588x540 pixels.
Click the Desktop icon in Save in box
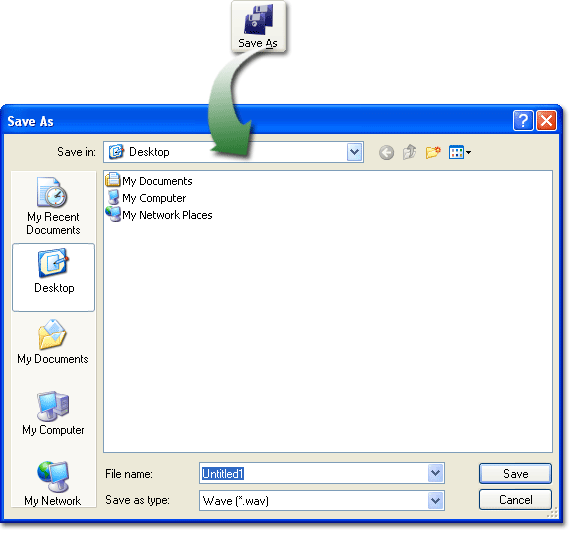(x=116, y=152)
